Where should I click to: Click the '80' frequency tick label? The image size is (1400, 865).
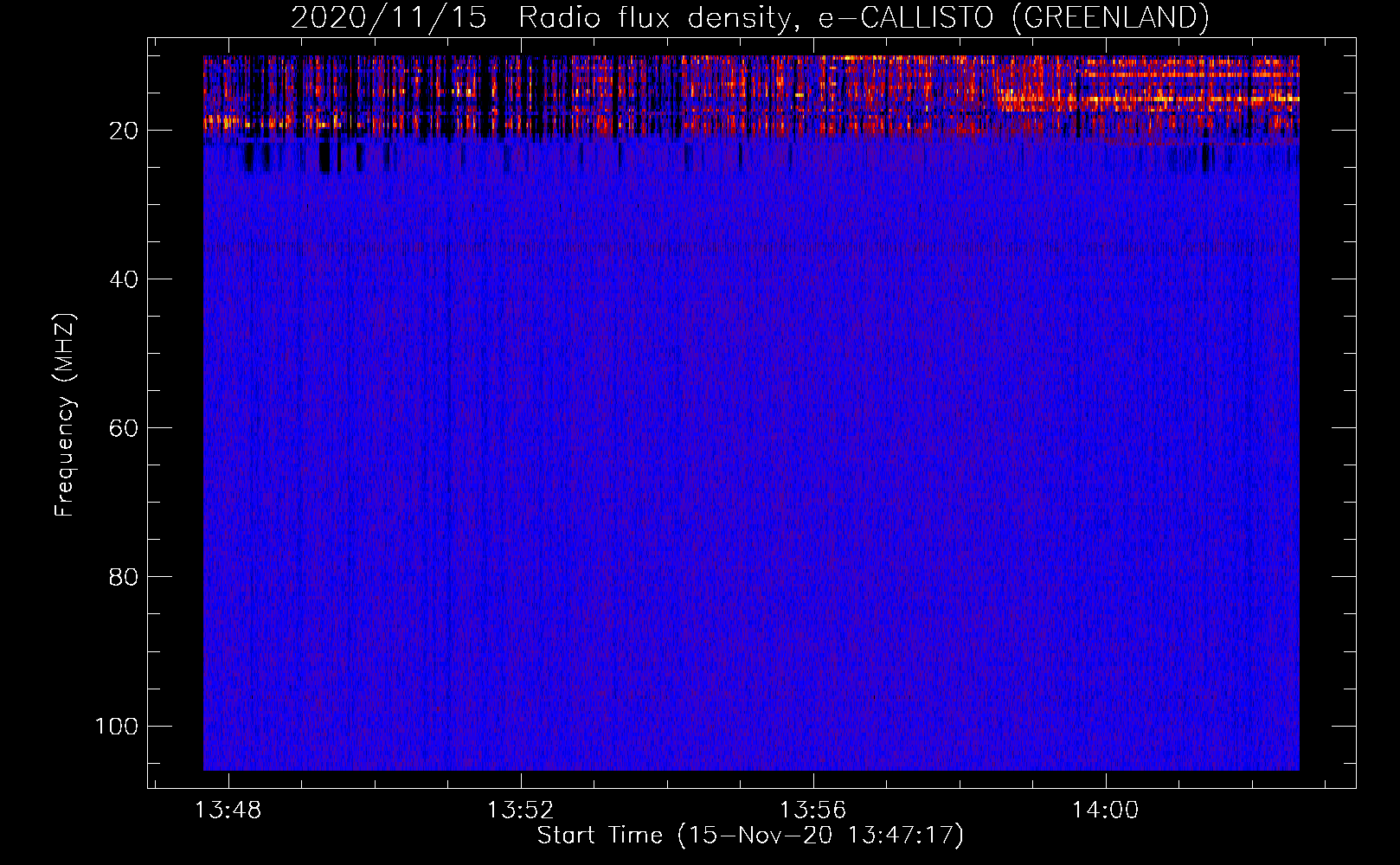point(124,577)
